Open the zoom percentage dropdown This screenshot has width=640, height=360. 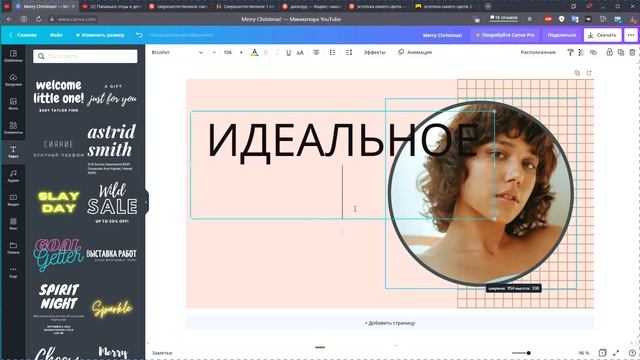pos(584,353)
